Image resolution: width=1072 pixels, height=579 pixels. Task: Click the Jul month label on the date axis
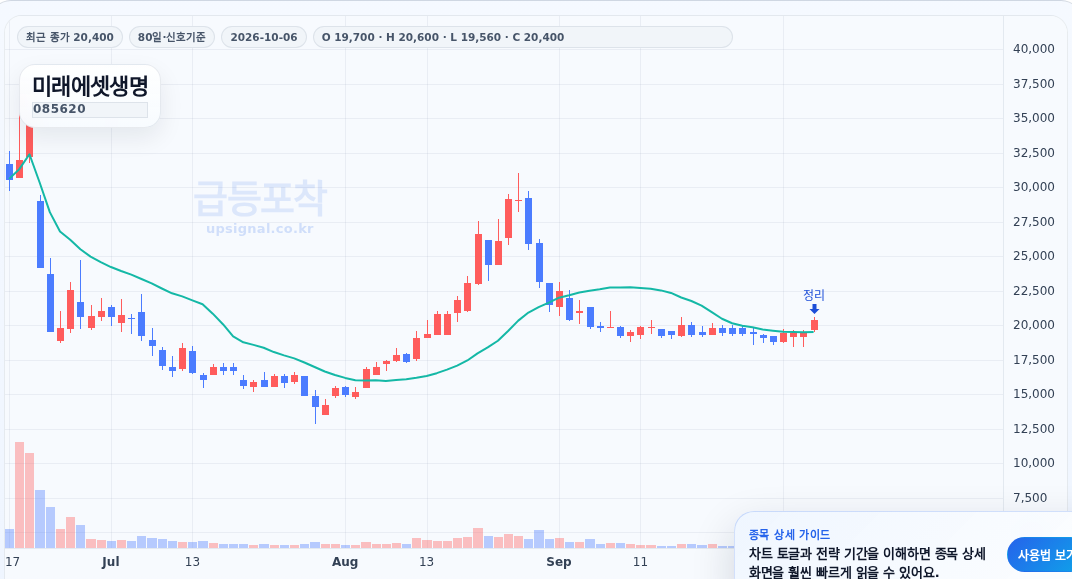tap(110, 562)
